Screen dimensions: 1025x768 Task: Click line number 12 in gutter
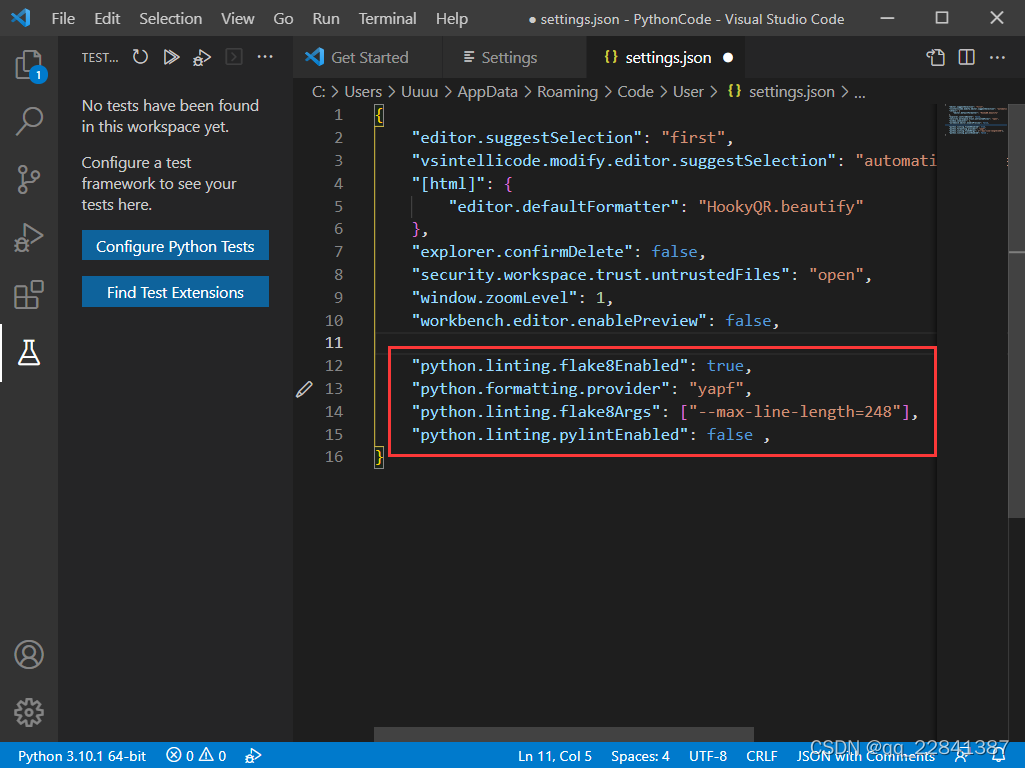coord(334,366)
